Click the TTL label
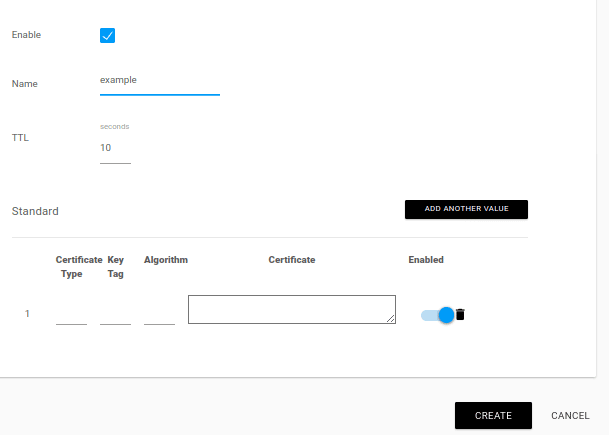609x435 pixels. click(x=20, y=138)
